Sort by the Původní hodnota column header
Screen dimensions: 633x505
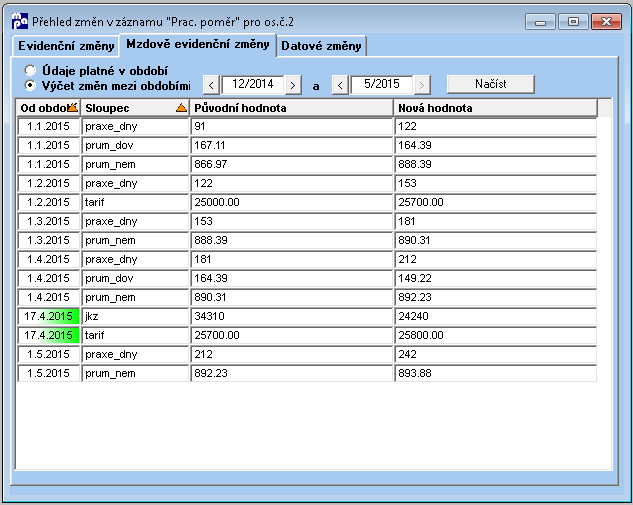[291, 108]
